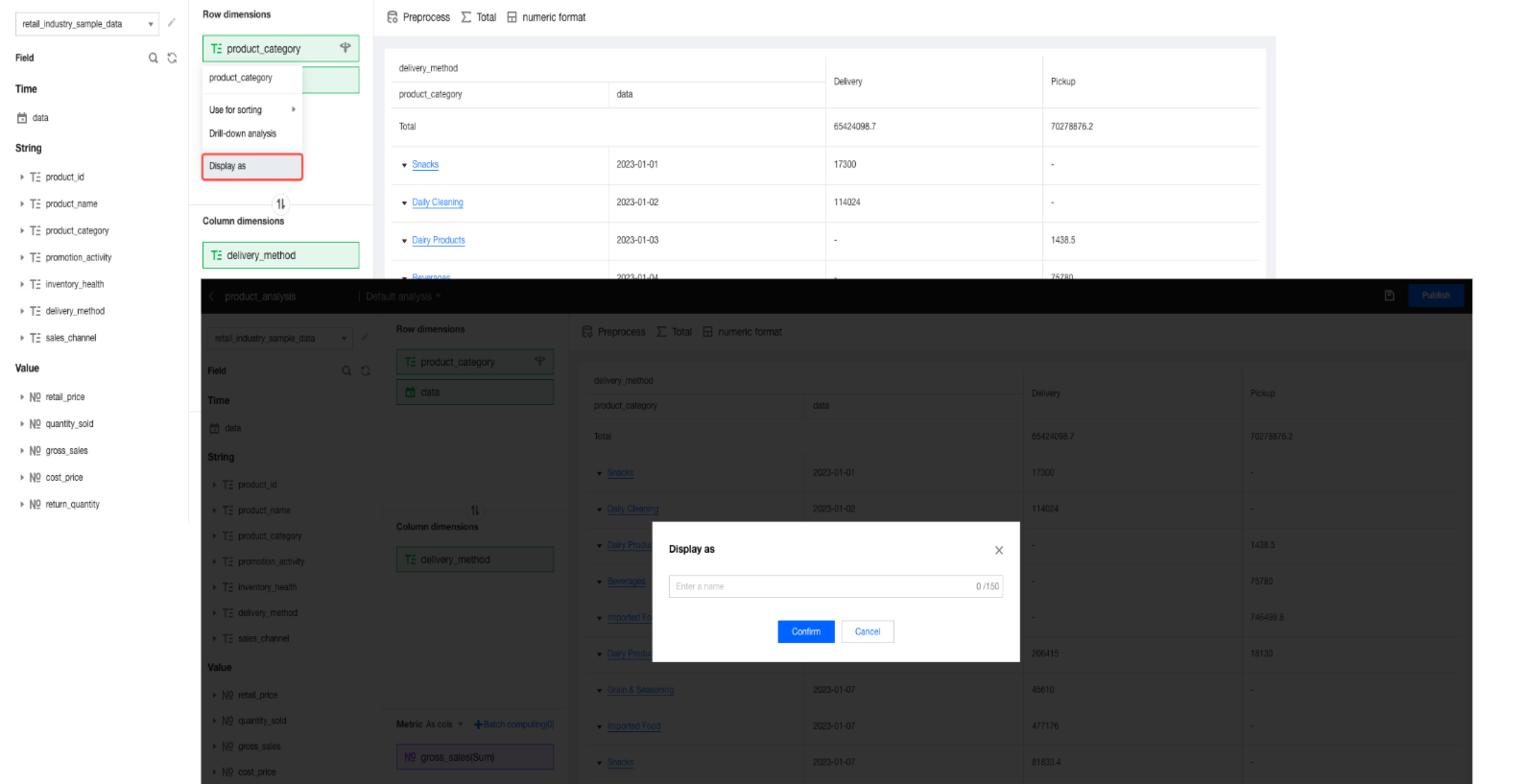Open Dairy Products link in upper table

click(x=439, y=241)
